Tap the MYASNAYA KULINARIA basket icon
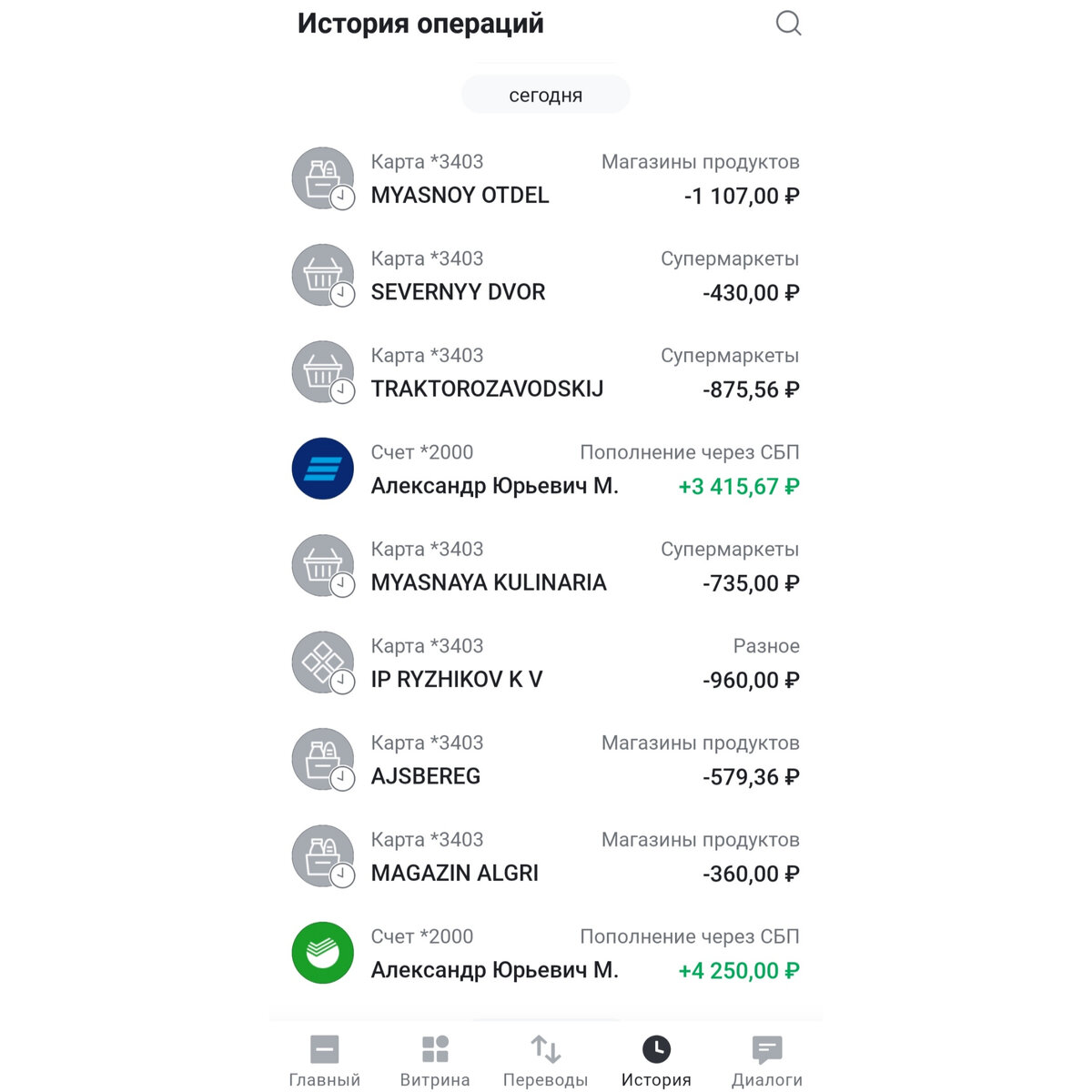Screen dimensions: 1092x1092 [323, 565]
